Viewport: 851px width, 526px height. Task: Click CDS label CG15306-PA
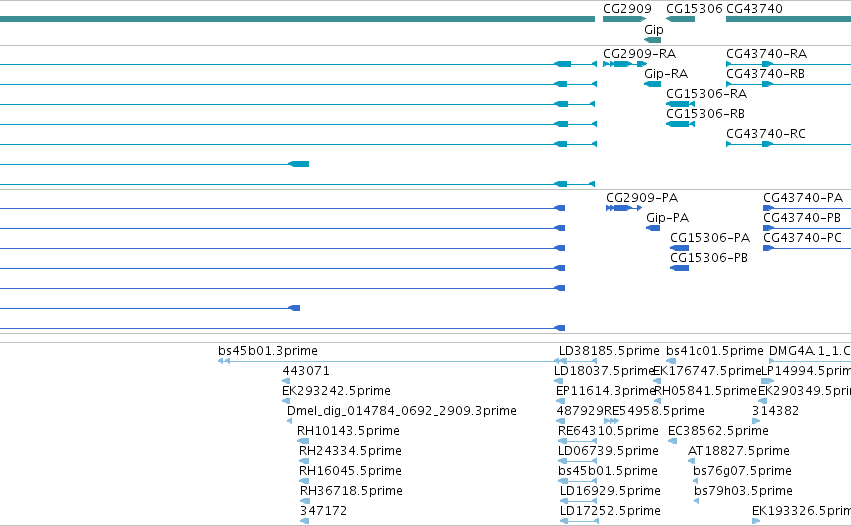(x=710, y=238)
